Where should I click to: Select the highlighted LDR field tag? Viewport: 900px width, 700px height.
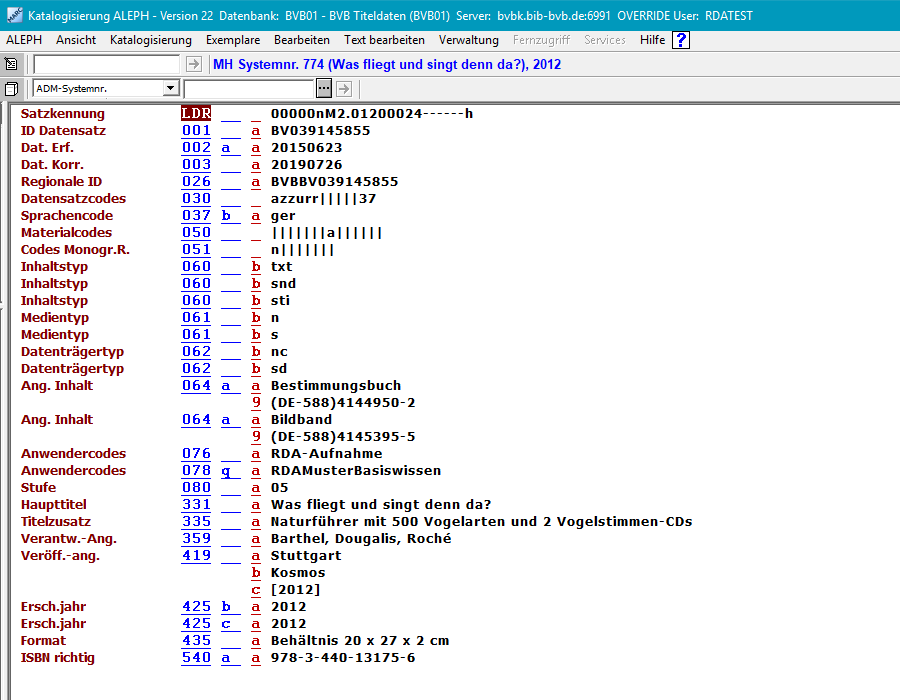196,113
